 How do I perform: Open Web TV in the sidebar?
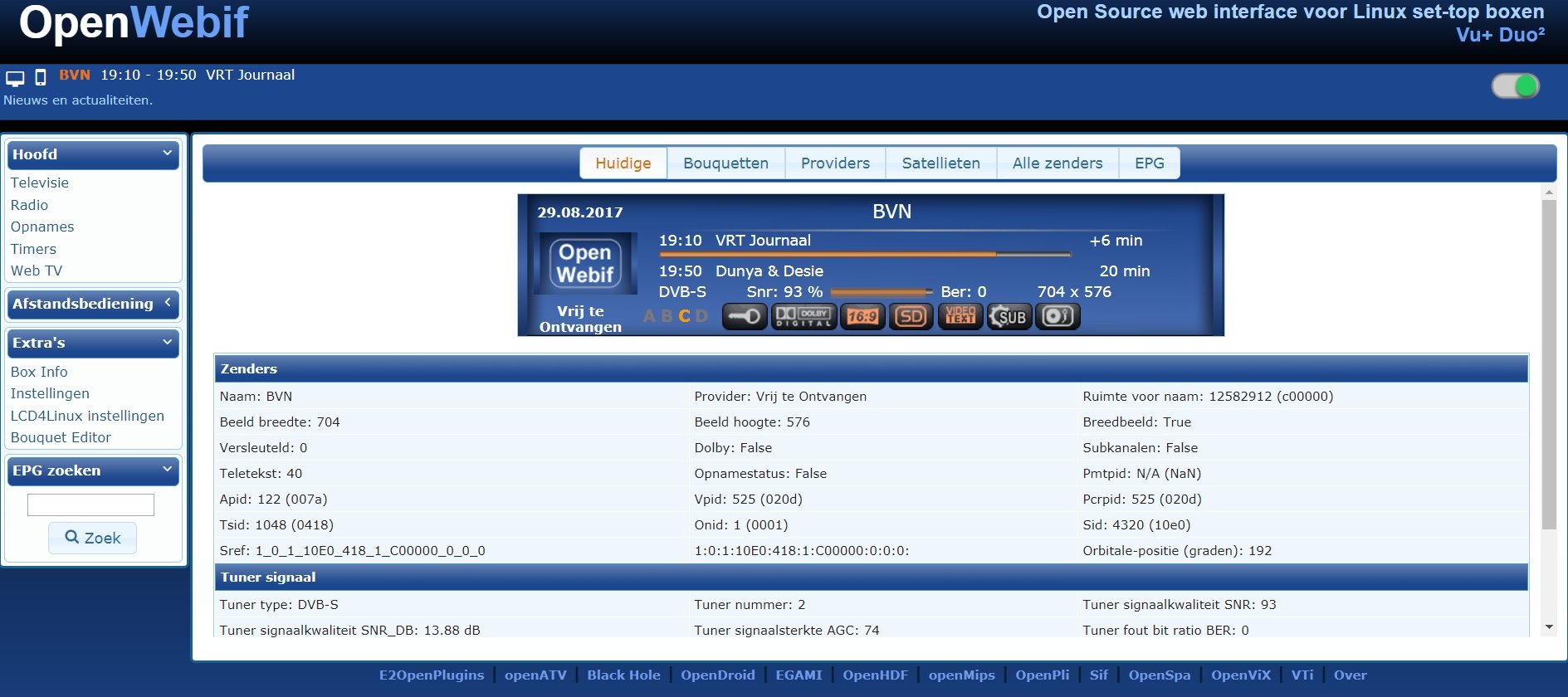[37, 271]
